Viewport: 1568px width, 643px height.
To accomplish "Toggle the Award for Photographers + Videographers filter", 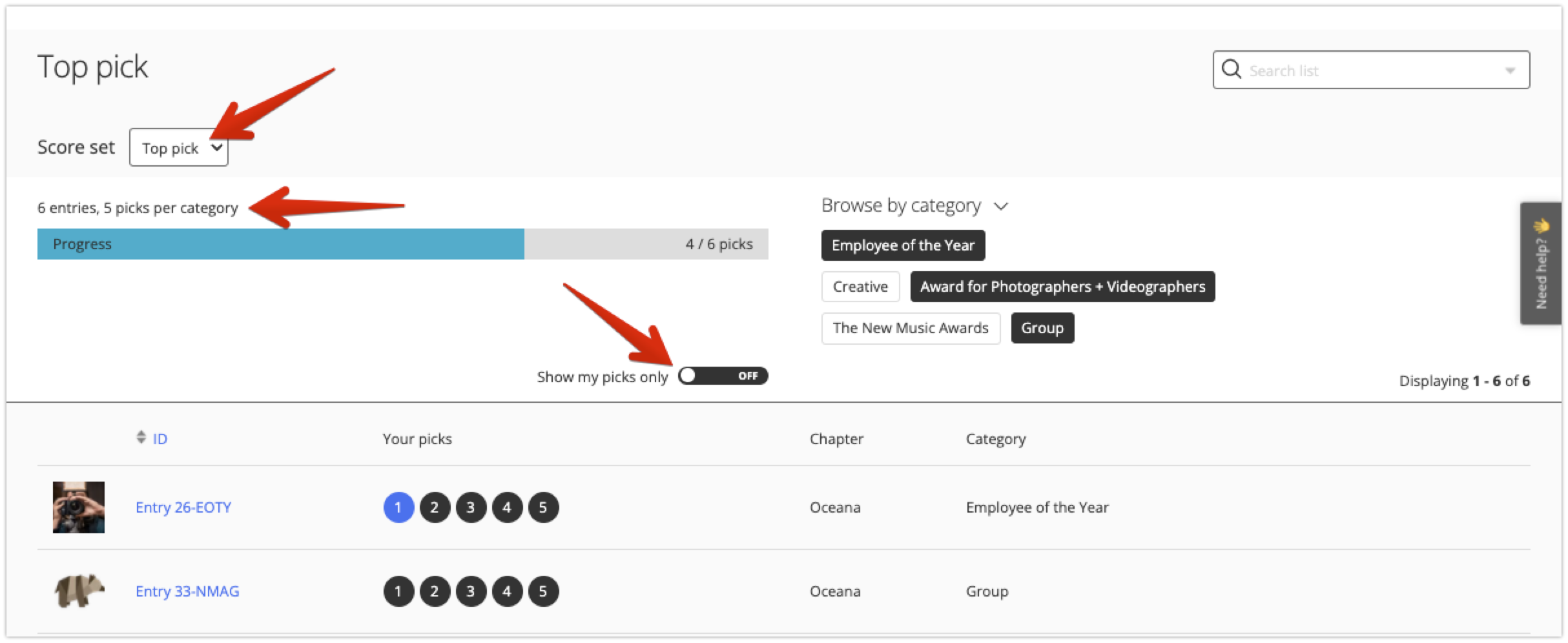I will point(1062,287).
